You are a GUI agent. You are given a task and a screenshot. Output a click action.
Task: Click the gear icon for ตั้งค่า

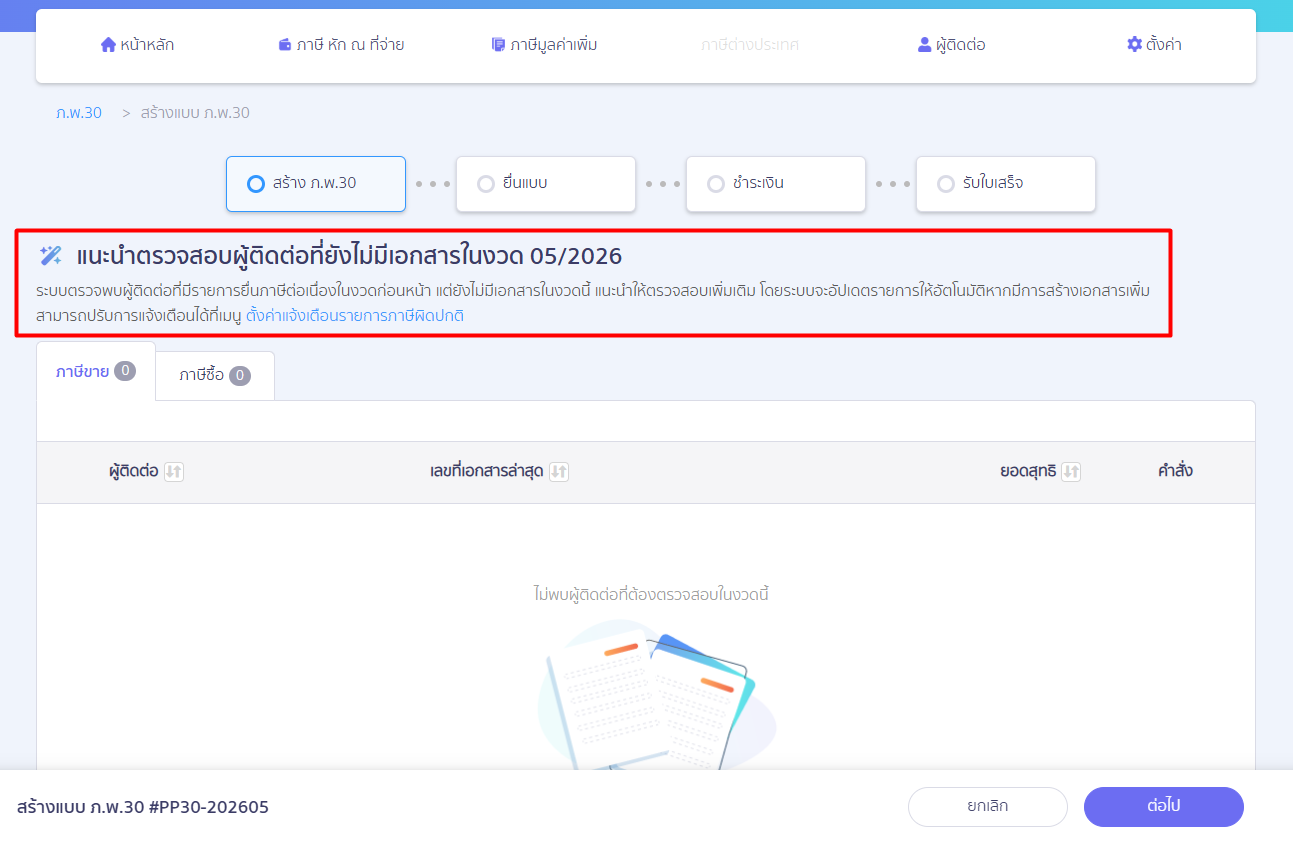point(1134,45)
